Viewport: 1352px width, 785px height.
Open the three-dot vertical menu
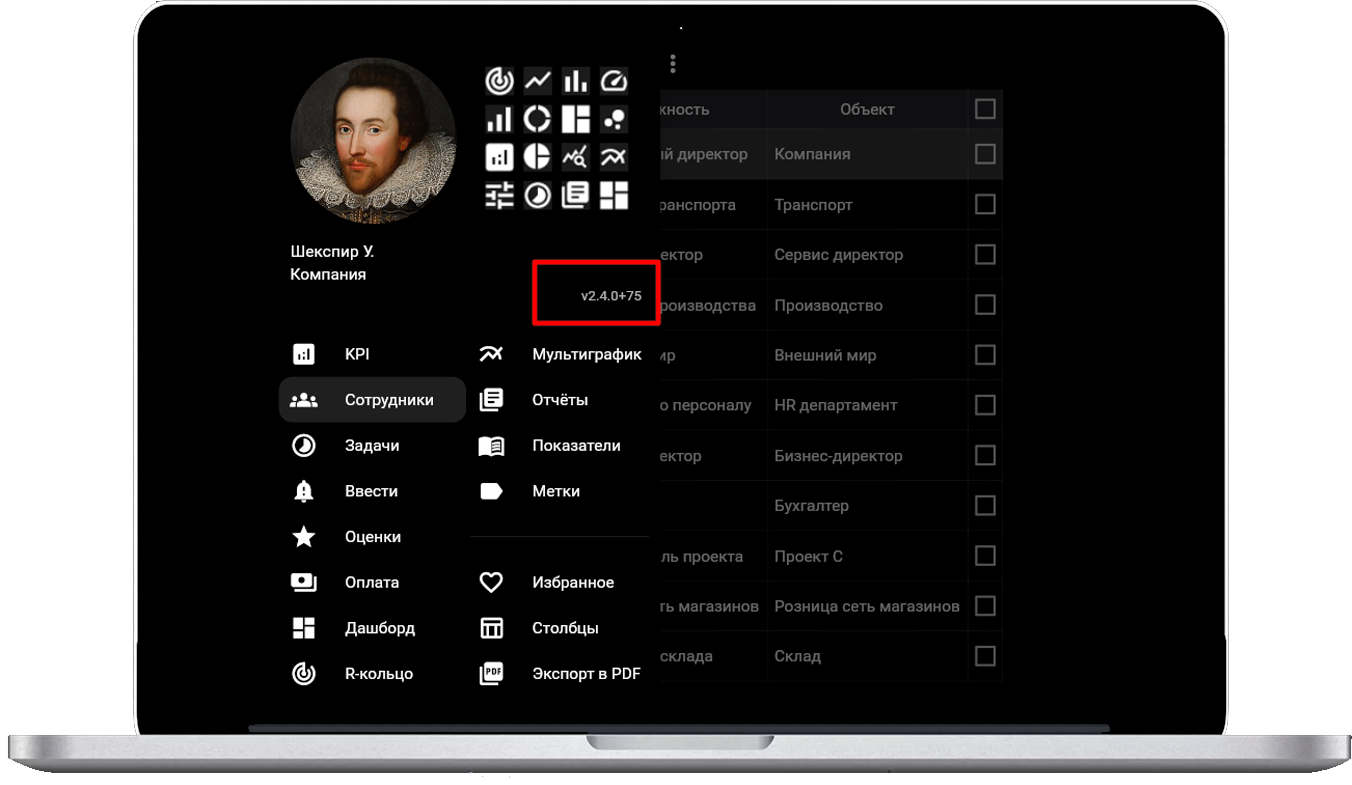point(673,64)
